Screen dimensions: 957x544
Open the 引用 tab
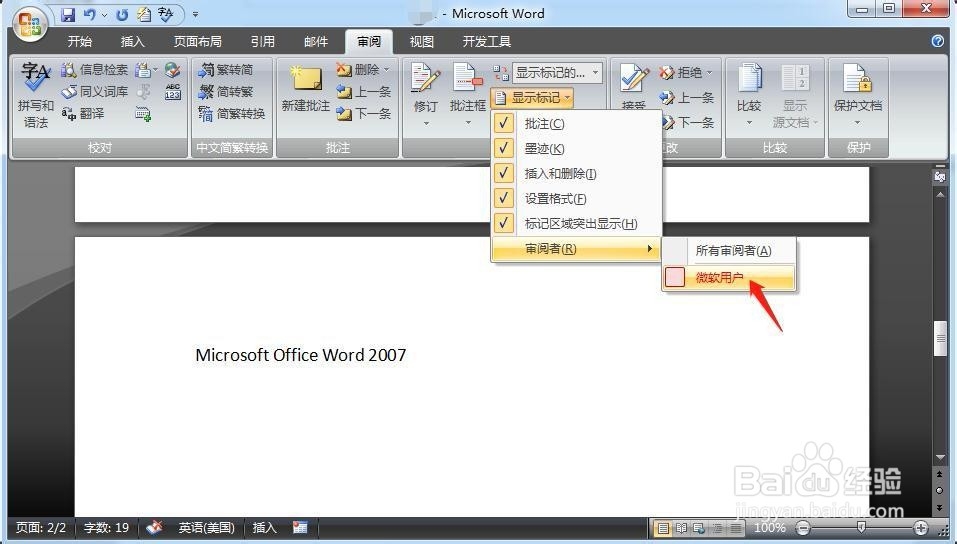click(x=262, y=42)
